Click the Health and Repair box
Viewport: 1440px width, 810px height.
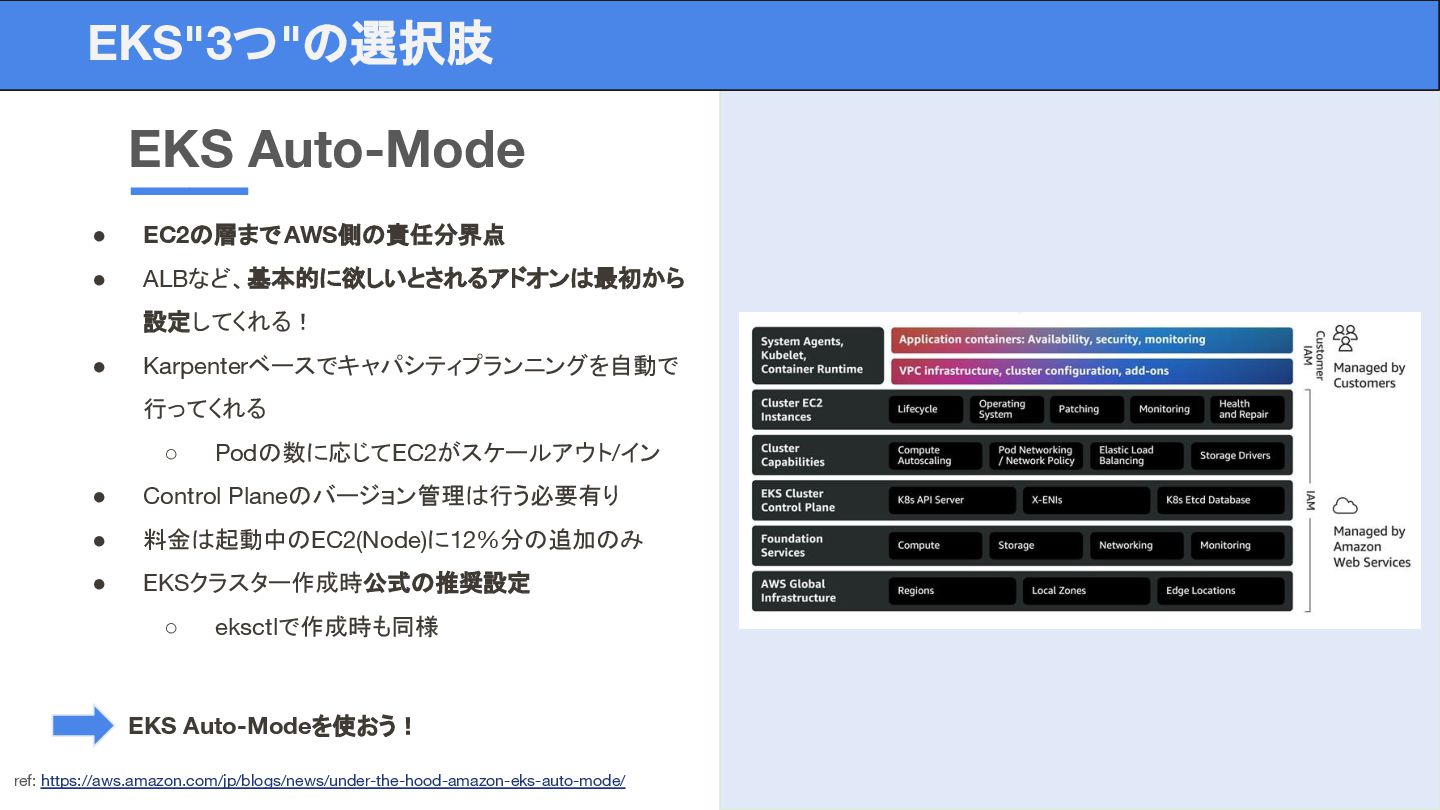(1247, 409)
